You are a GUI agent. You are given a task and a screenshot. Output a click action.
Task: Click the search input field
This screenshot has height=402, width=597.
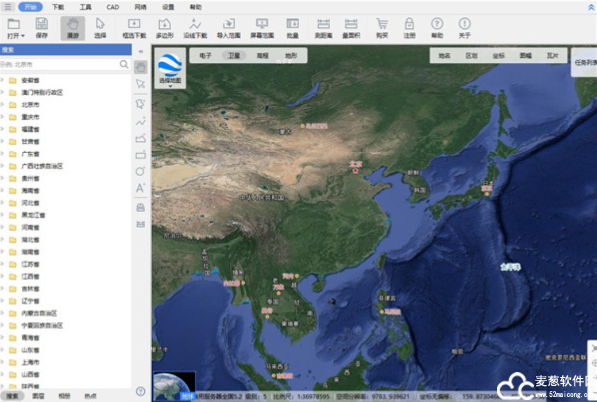(59, 64)
